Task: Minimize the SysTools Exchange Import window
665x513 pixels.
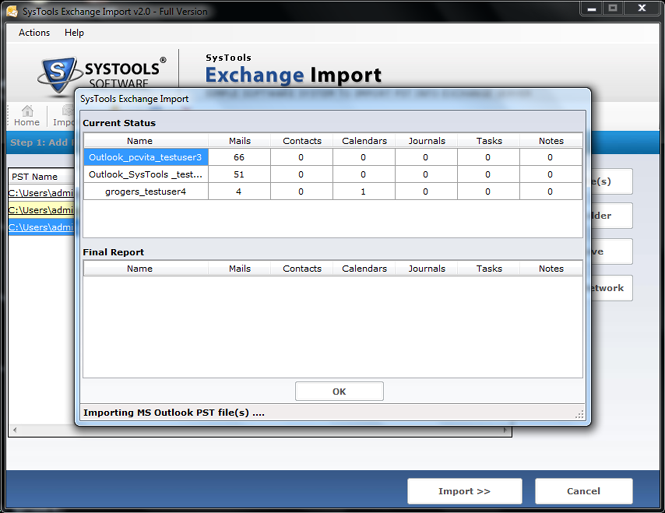Action: [x=592, y=8]
